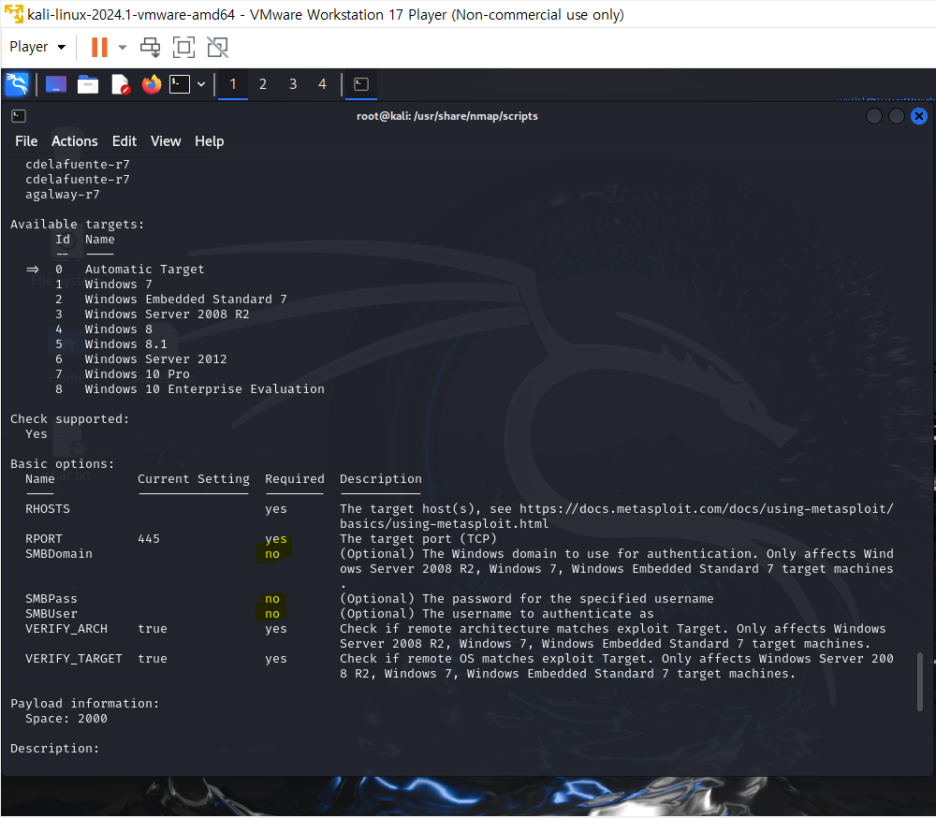The height and width of the screenshot is (818, 936).
Task: Click 'Windows Server 2012' target row
Action: coord(156,359)
